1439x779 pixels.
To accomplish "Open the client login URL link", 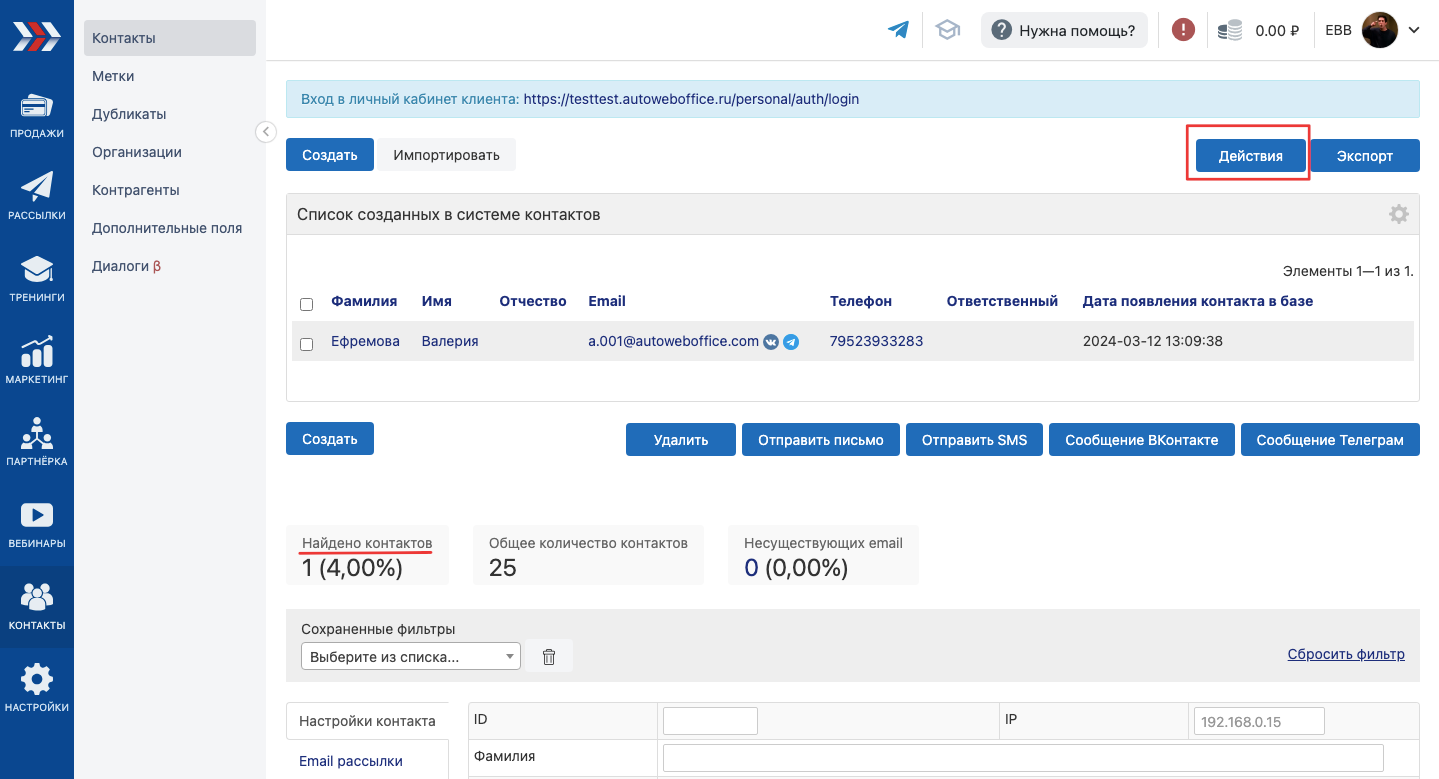I will point(691,99).
